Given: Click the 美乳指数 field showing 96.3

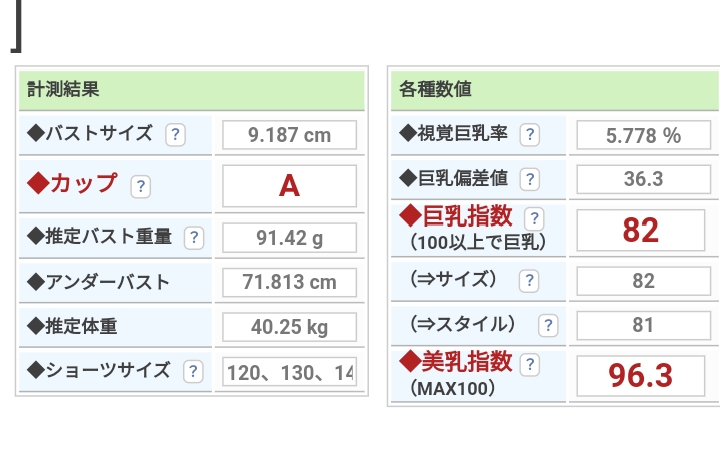Looking at the screenshot, I should tap(643, 375).
